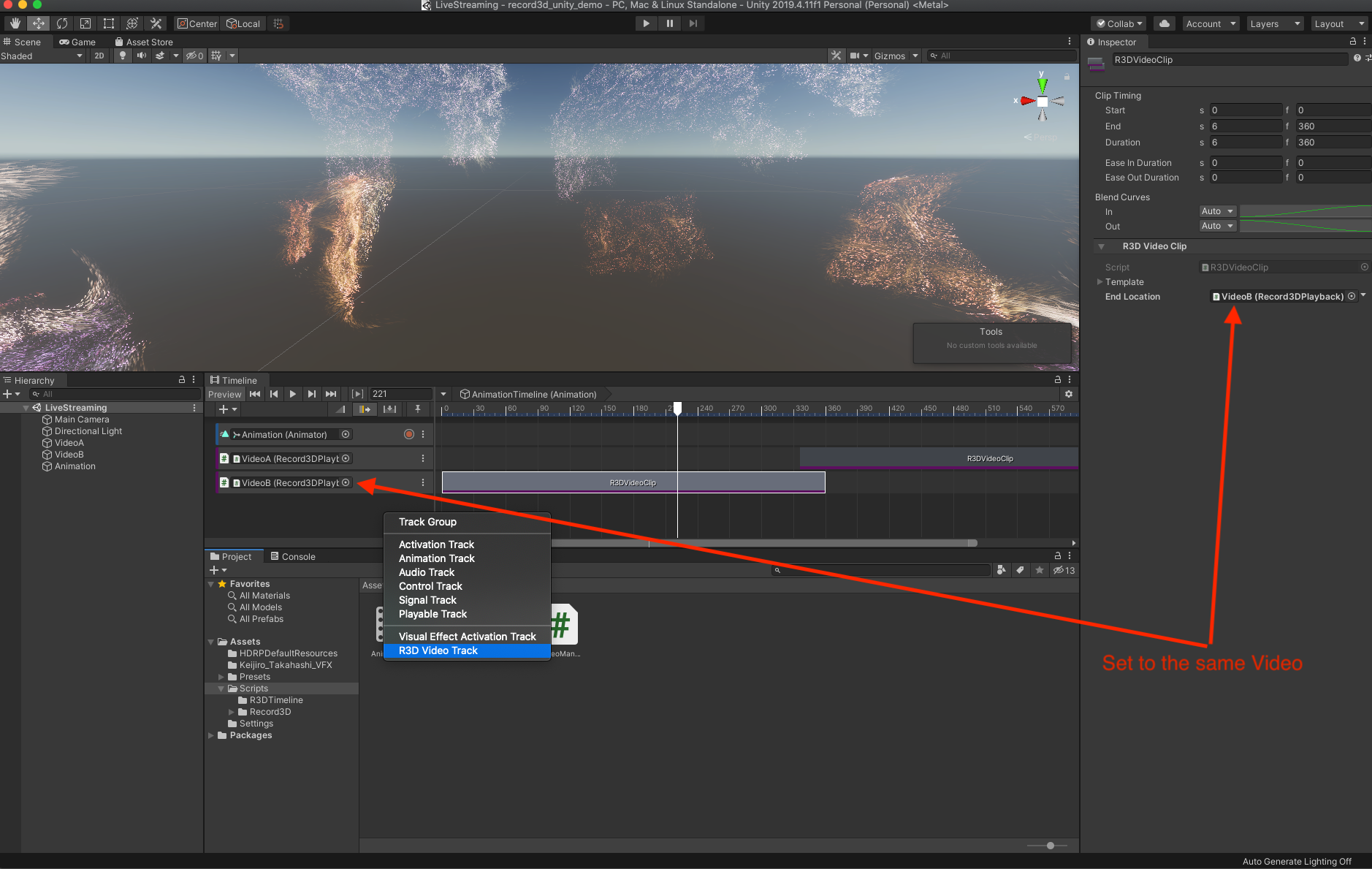Viewport: 1372px width, 869px height.
Task: Select the Rotate tool
Action: [62, 23]
